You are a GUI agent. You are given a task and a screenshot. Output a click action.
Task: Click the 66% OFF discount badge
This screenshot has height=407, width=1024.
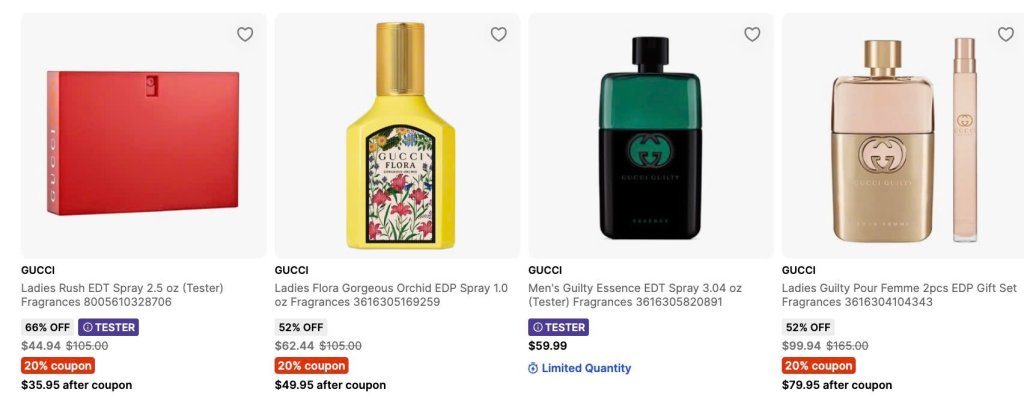48,327
